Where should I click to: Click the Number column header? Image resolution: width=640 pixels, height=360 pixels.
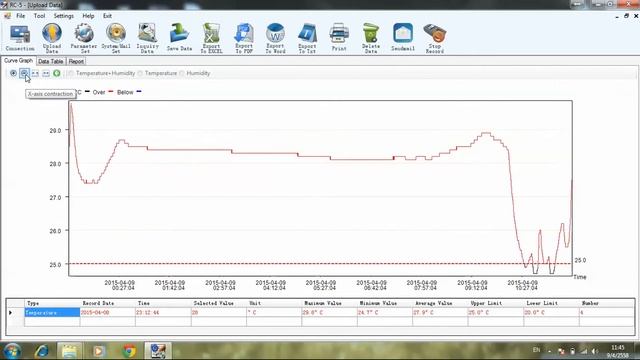pyautogui.click(x=607, y=303)
